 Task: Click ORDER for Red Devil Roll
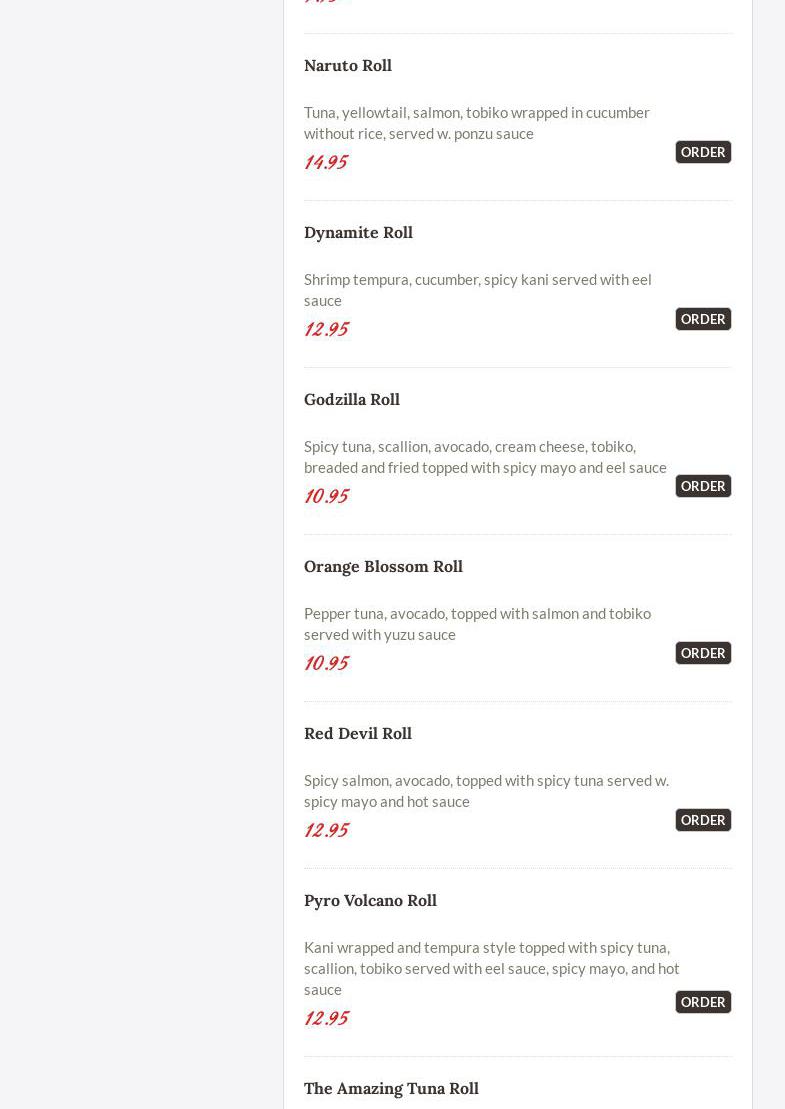702,820
